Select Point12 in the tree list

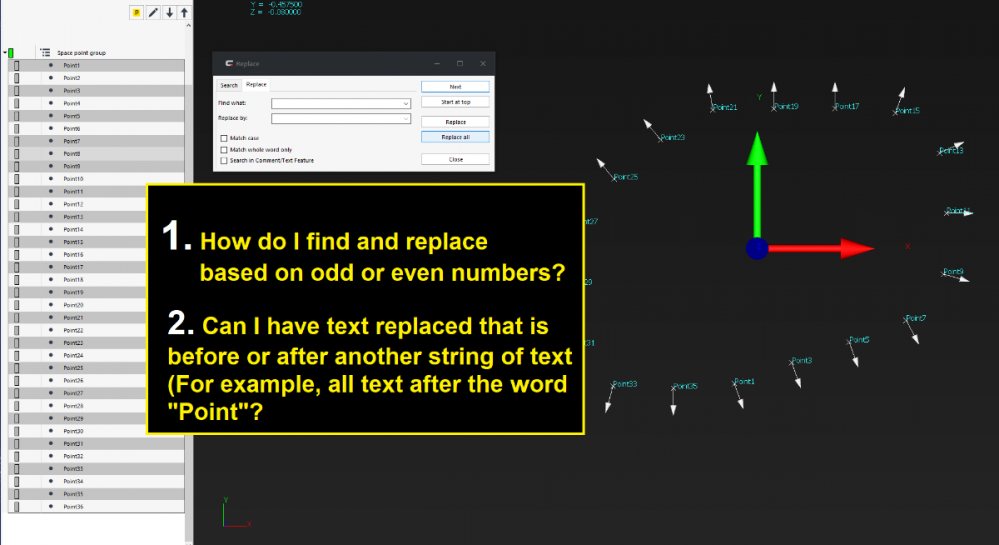point(73,204)
